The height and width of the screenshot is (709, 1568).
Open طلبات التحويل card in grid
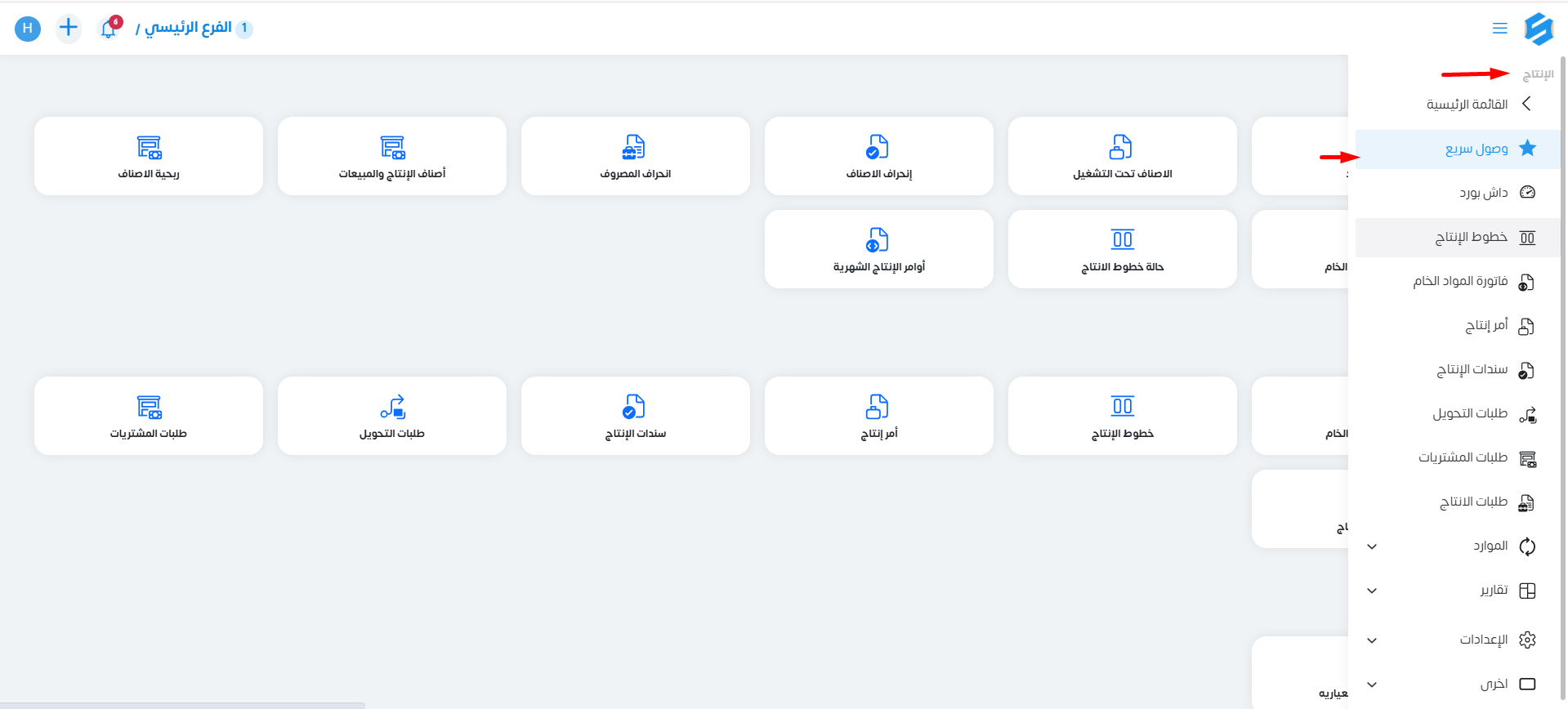pyautogui.click(x=392, y=416)
